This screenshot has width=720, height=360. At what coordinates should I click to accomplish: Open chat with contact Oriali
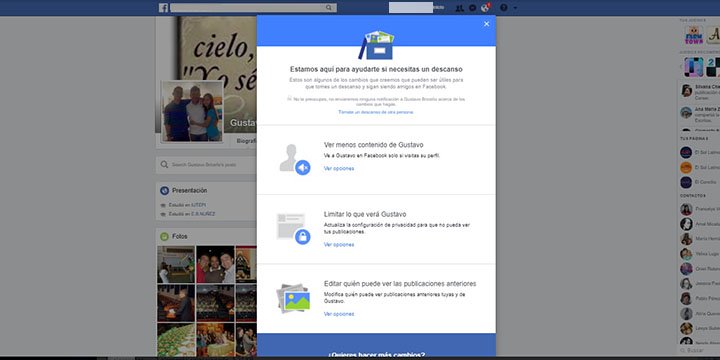[x=699, y=269]
